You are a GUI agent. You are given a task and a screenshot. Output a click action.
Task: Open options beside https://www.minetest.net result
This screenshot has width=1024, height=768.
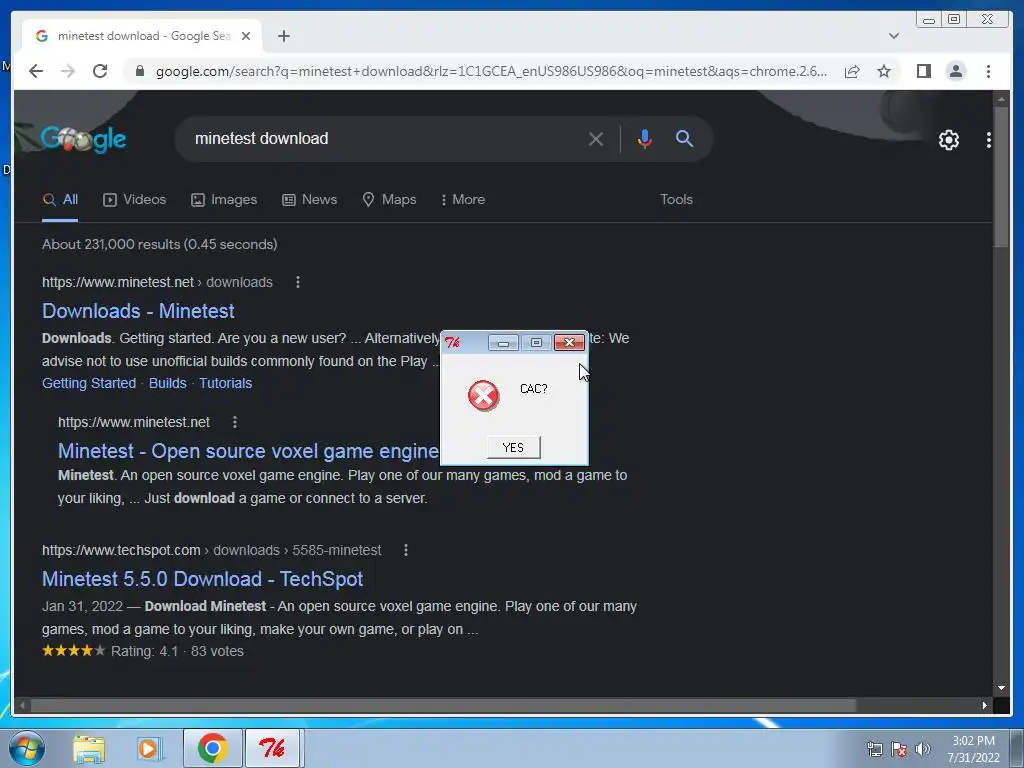(234, 423)
